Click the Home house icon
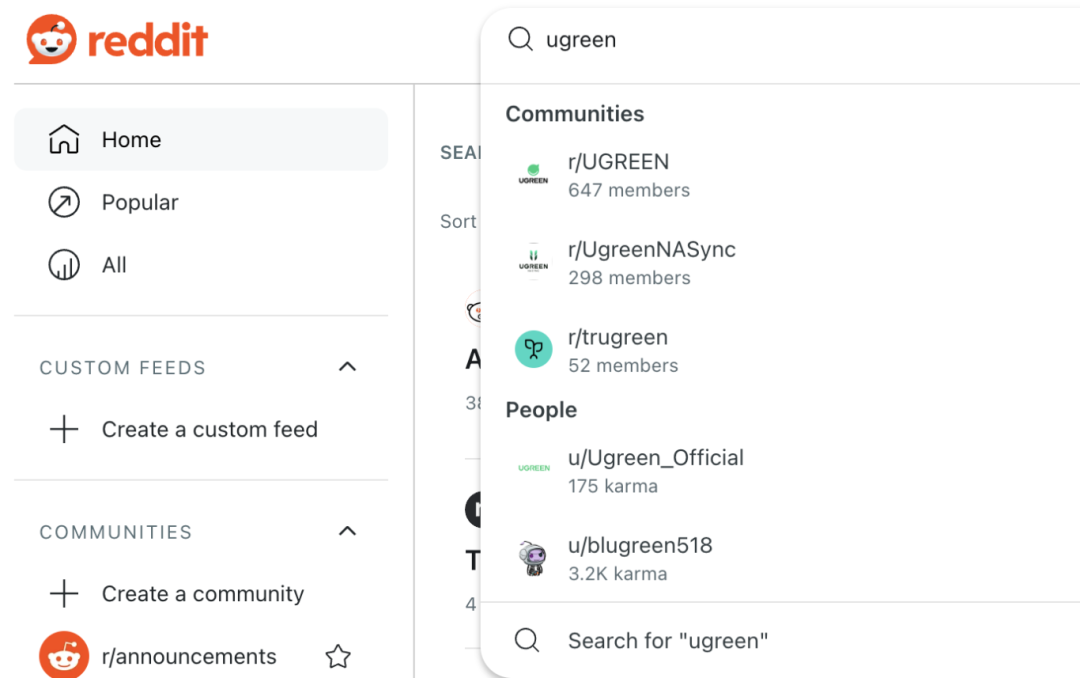Image resolution: width=1080 pixels, height=678 pixels. click(64, 140)
